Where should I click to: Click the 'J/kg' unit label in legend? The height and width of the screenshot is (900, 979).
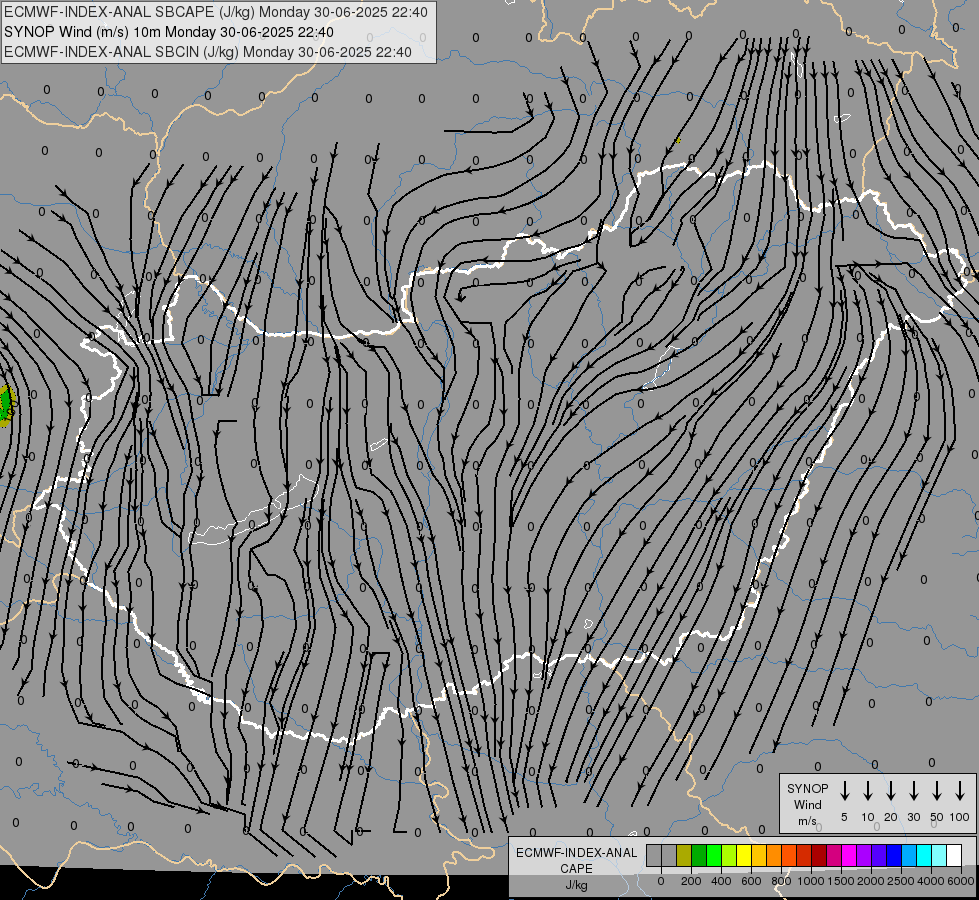576,885
